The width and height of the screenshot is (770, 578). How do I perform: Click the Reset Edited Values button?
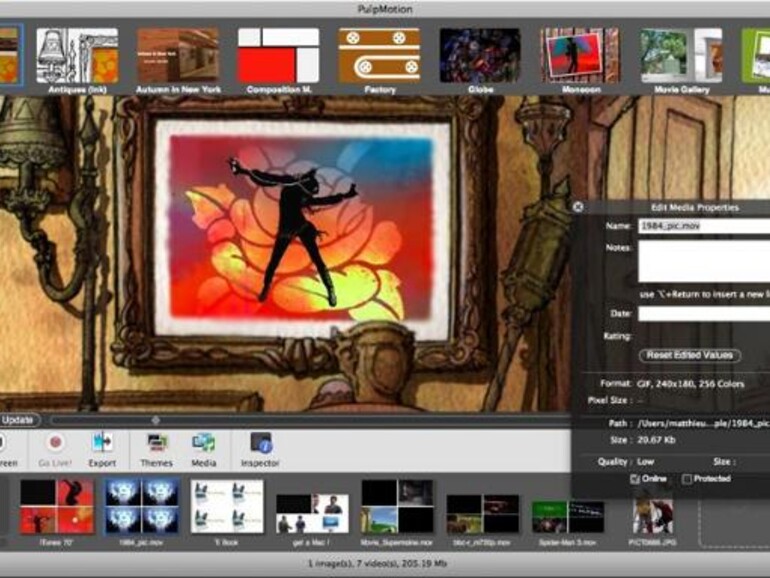coord(690,355)
